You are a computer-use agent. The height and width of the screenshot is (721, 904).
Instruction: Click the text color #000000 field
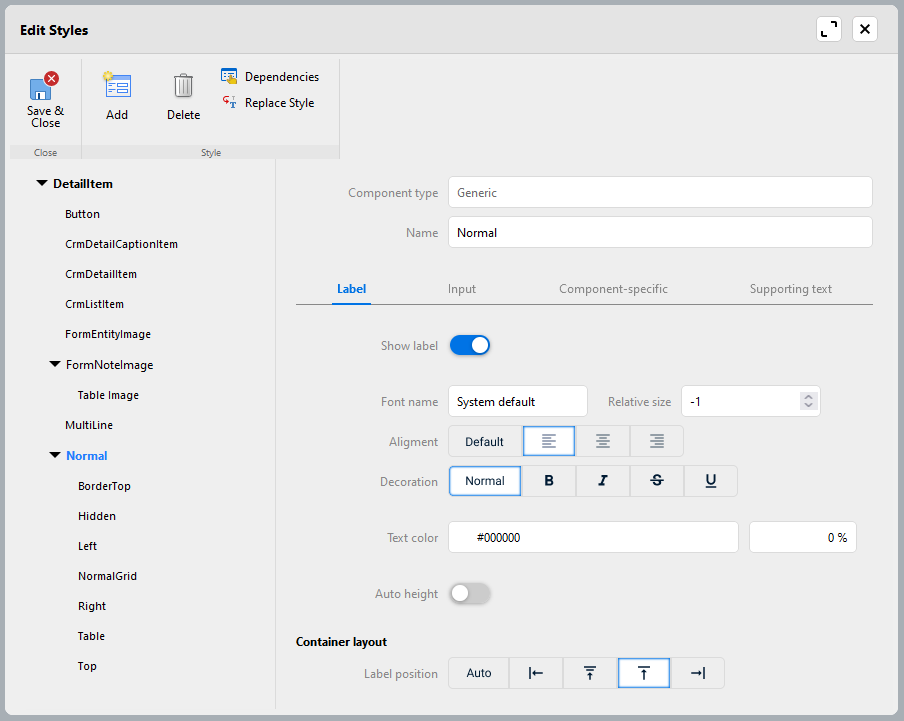coord(593,537)
